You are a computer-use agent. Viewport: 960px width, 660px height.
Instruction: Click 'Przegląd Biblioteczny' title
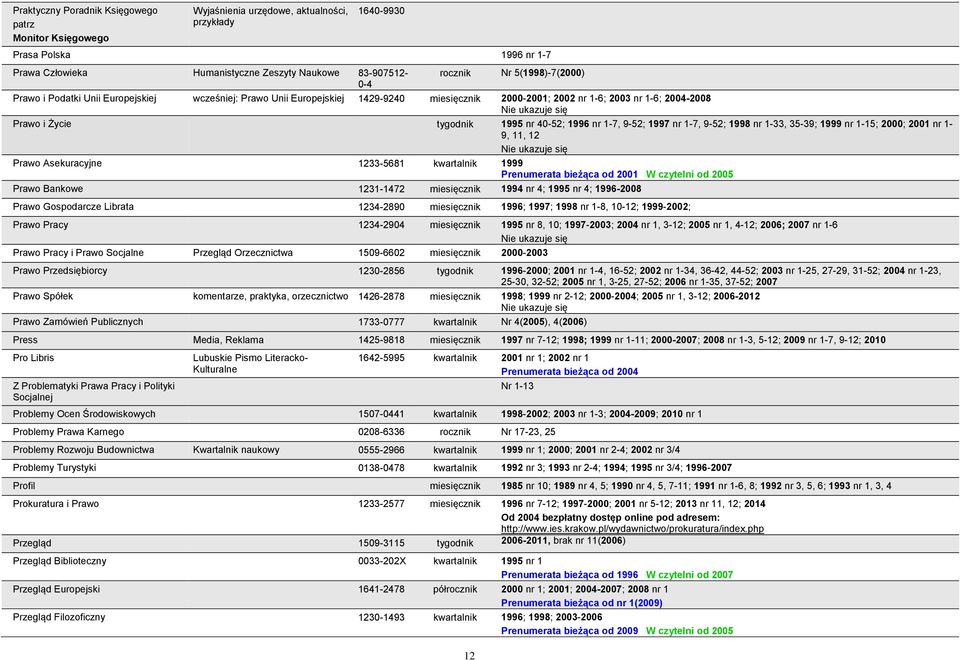coord(59,561)
